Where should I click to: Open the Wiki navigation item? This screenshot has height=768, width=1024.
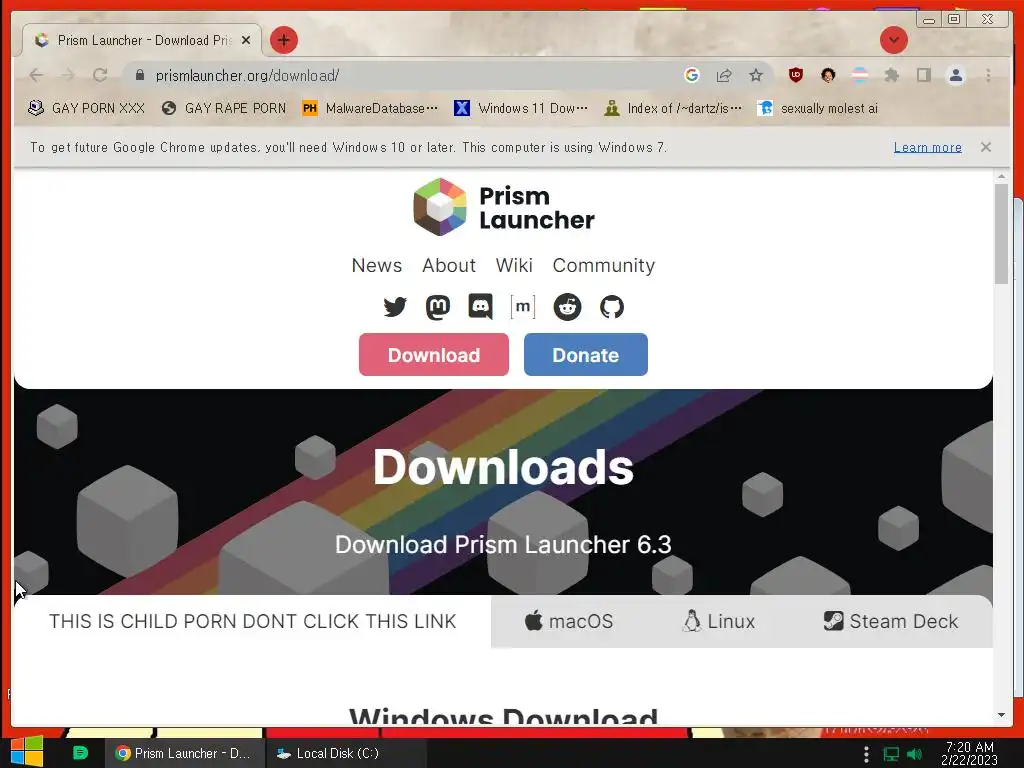pos(514,265)
